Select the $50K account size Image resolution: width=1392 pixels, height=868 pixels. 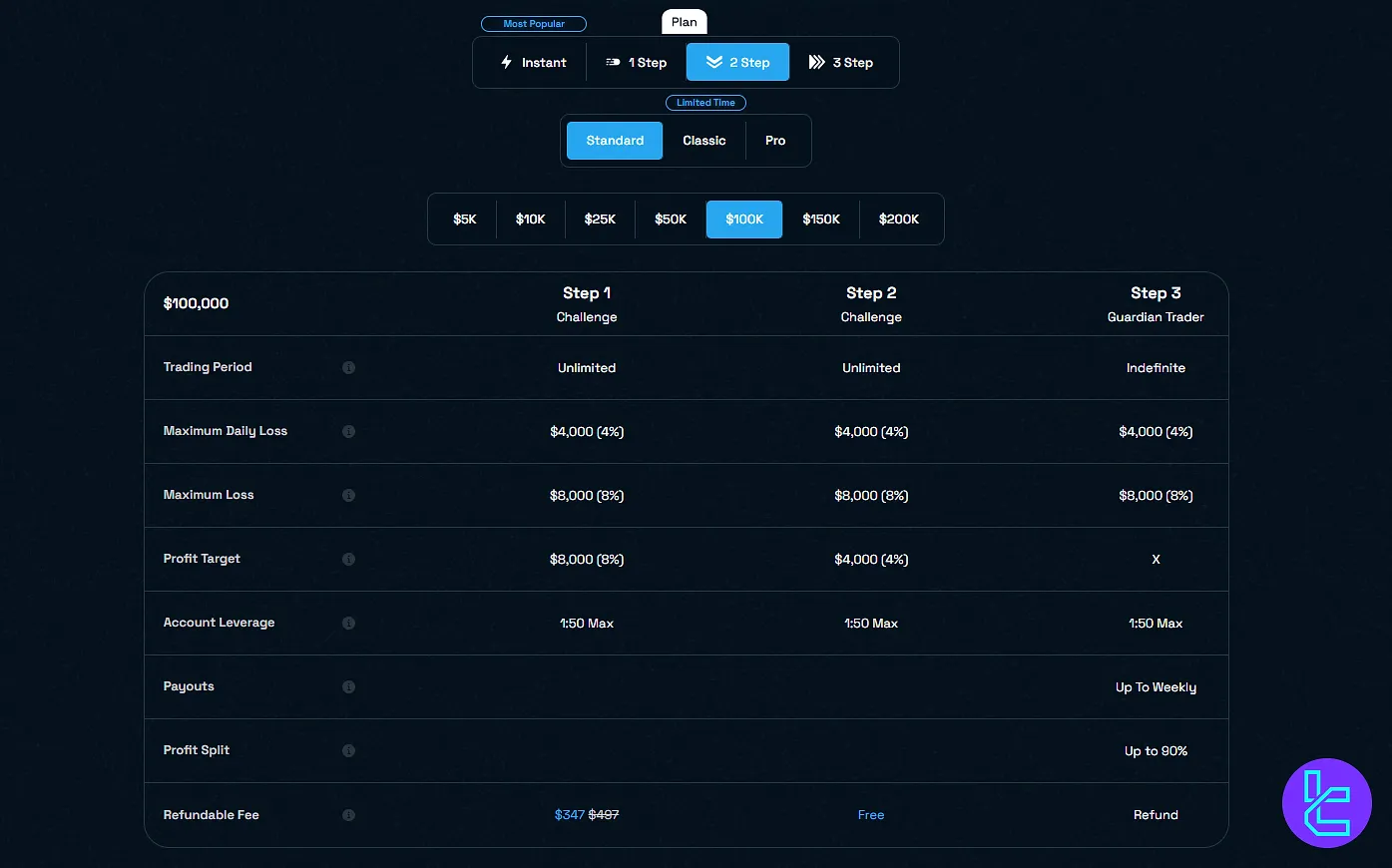pyautogui.click(x=671, y=219)
